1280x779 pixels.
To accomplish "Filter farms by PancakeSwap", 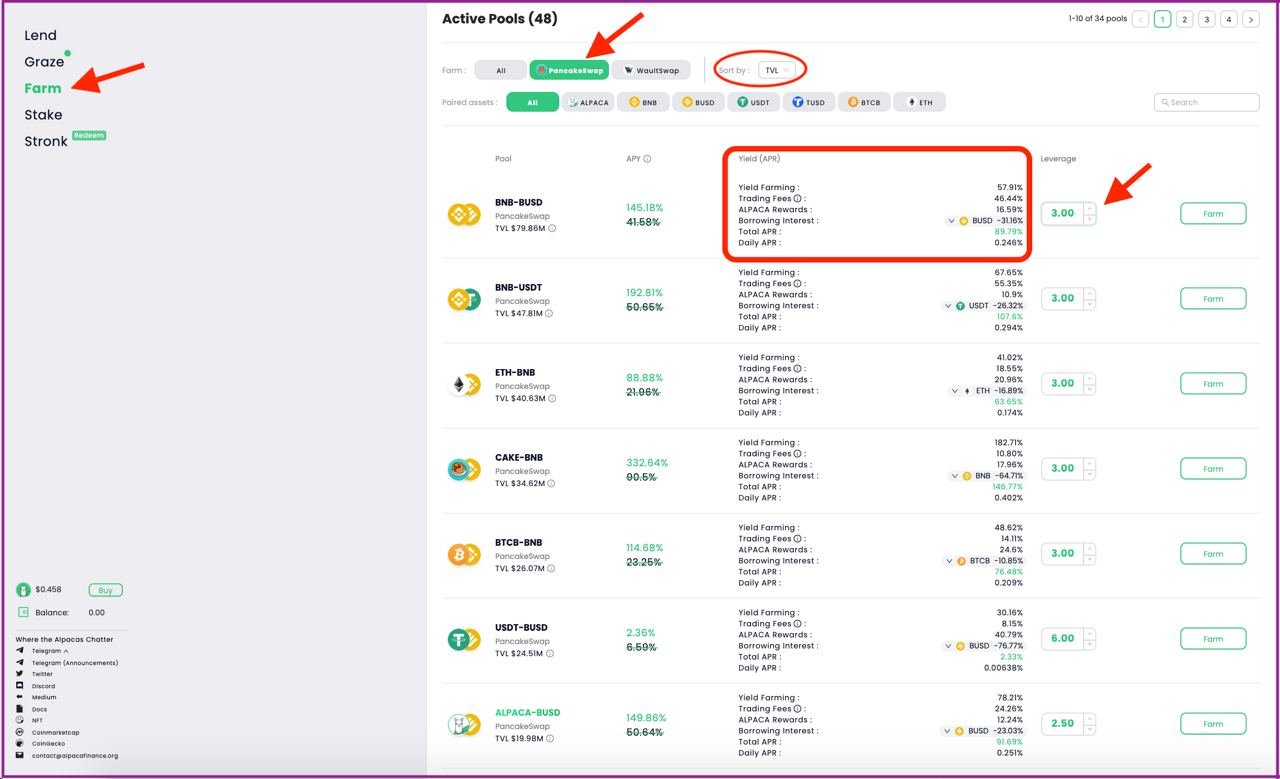I will [569, 70].
